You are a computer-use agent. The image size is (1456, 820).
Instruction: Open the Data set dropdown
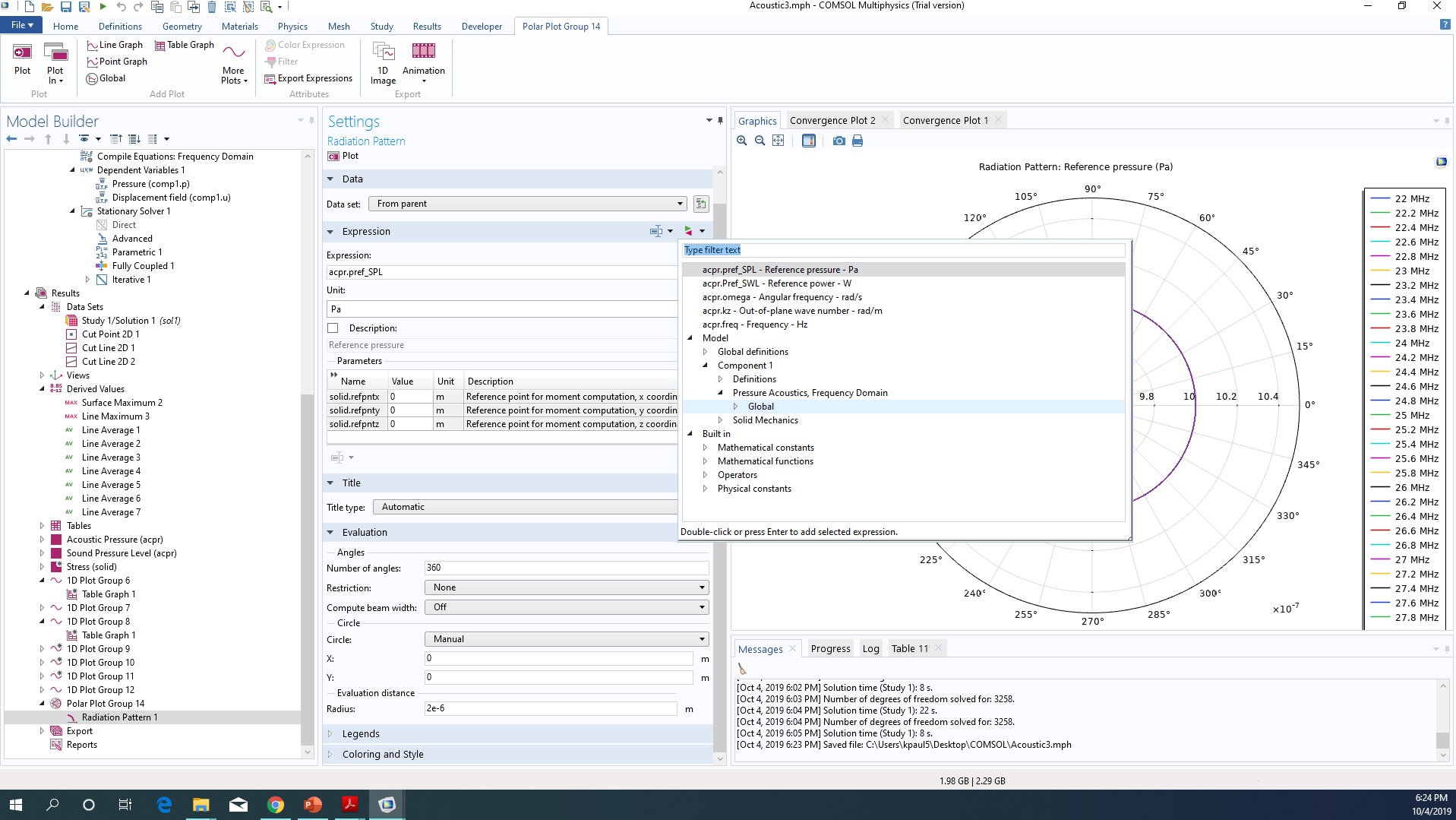[x=527, y=204]
